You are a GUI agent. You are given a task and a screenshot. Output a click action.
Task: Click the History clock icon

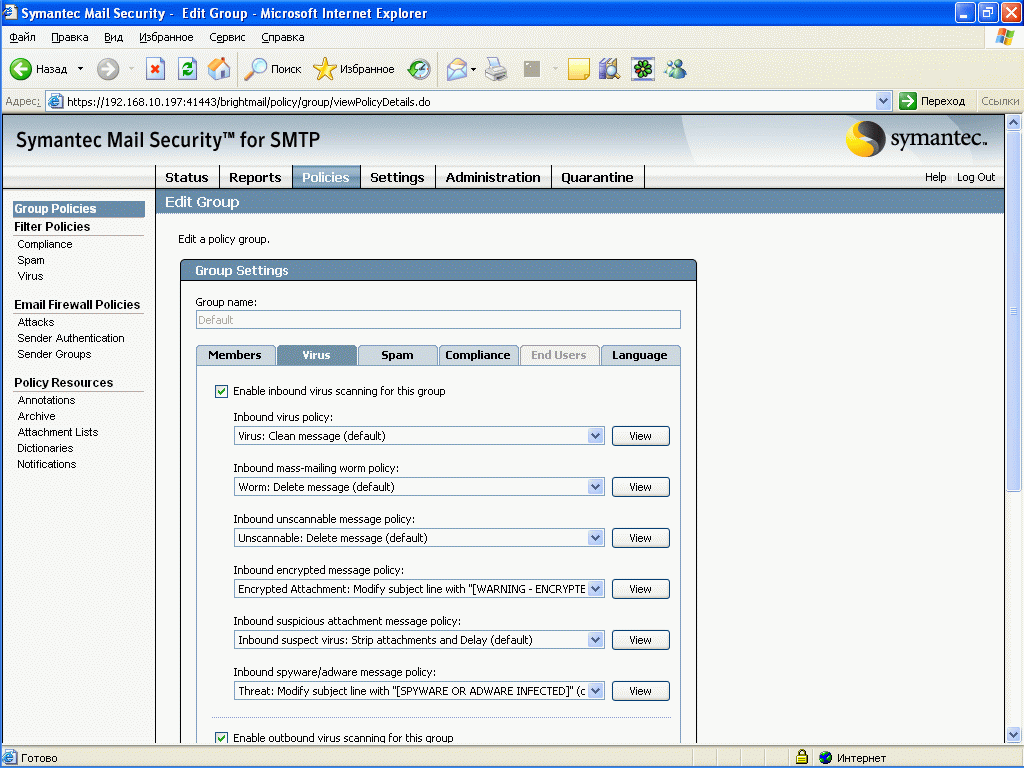[419, 69]
